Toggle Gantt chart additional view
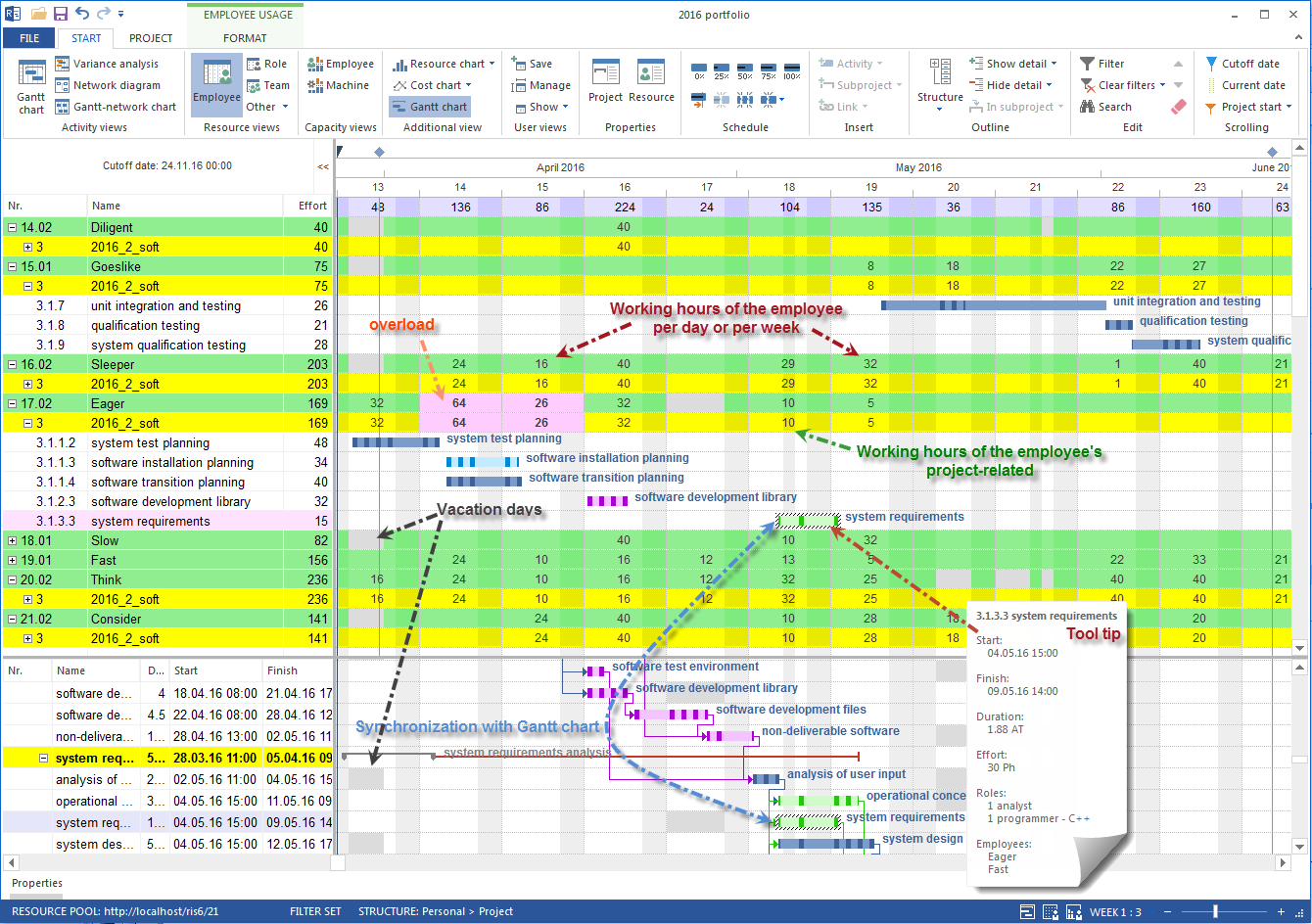 tap(430, 107)
